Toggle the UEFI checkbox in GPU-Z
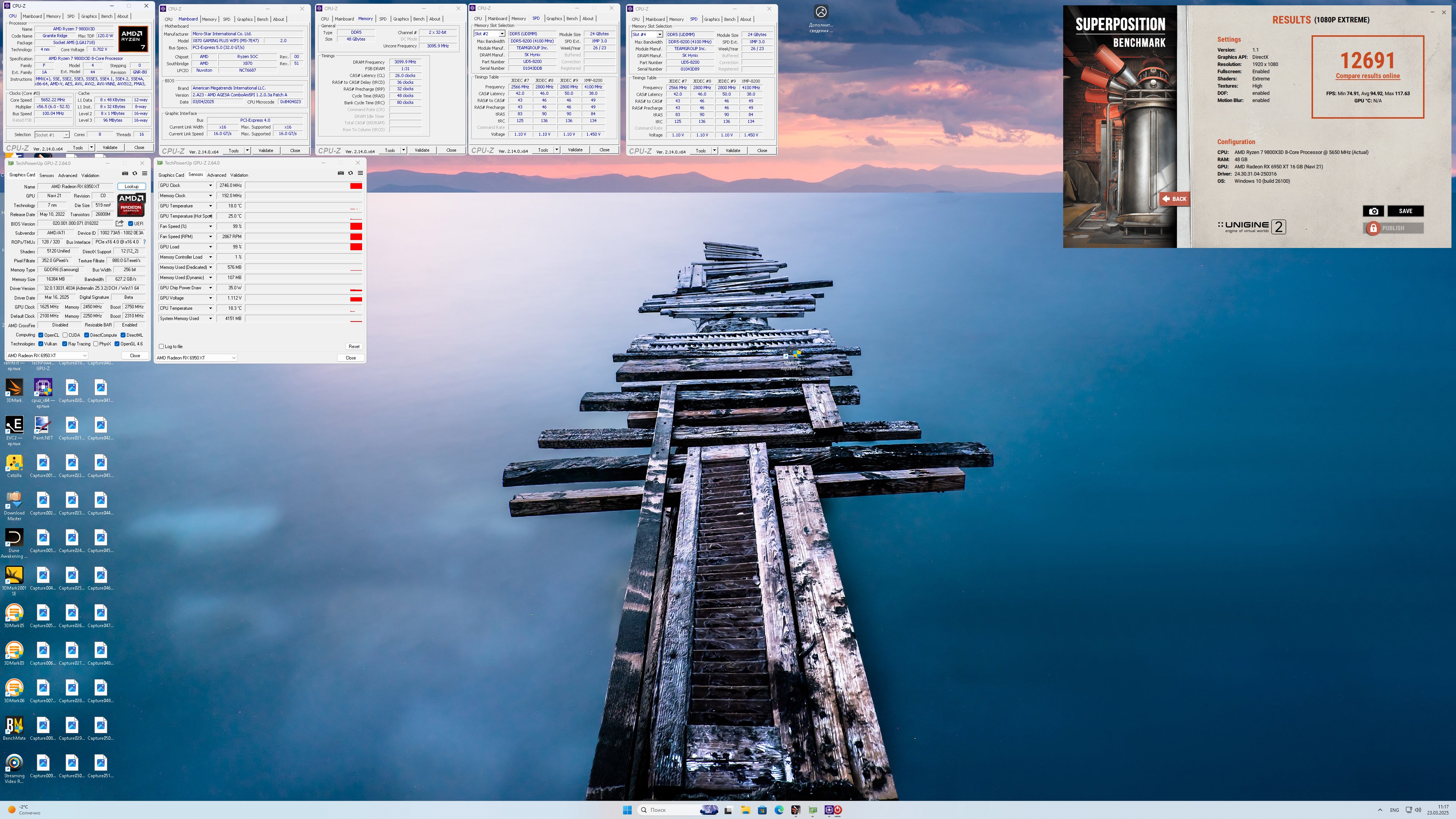 [130, 223]
